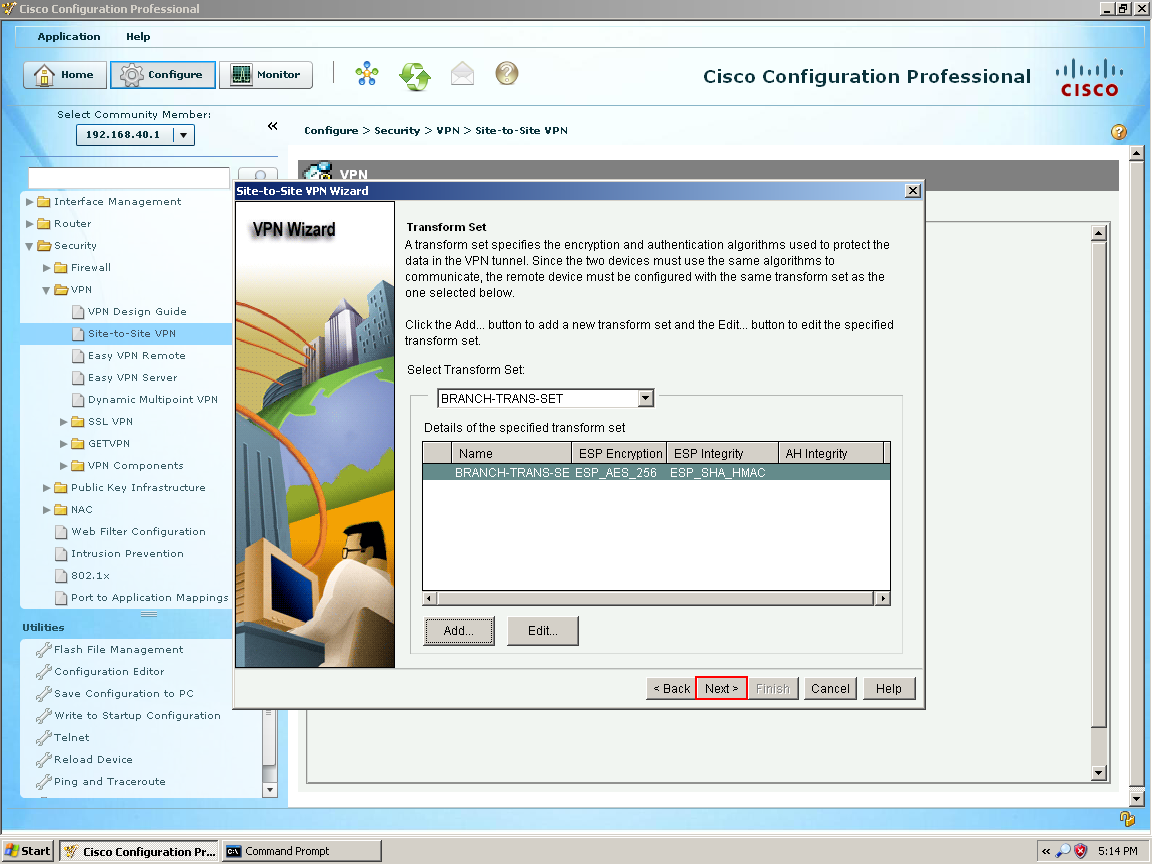
Task: Click Save Configuration to PC
Action: coord(123,694)
